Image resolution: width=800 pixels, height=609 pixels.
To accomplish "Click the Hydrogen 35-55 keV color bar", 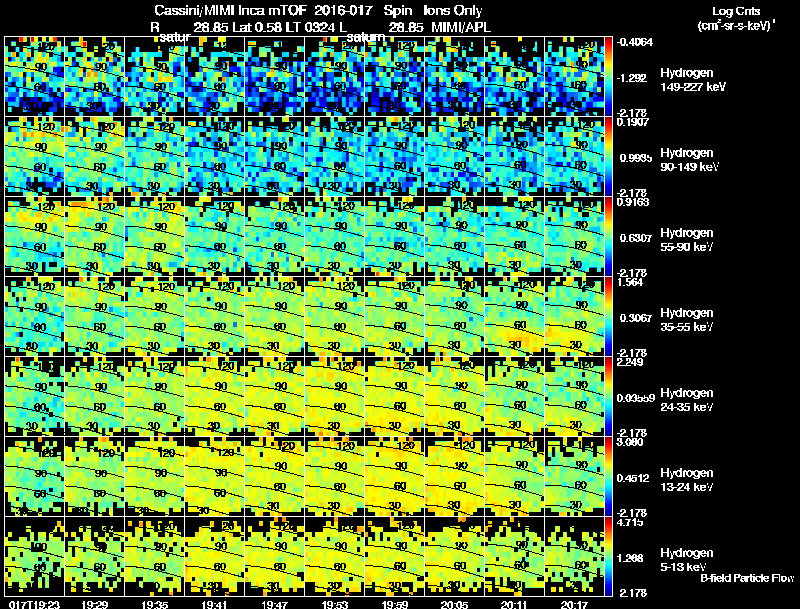I will pos(608,317).
